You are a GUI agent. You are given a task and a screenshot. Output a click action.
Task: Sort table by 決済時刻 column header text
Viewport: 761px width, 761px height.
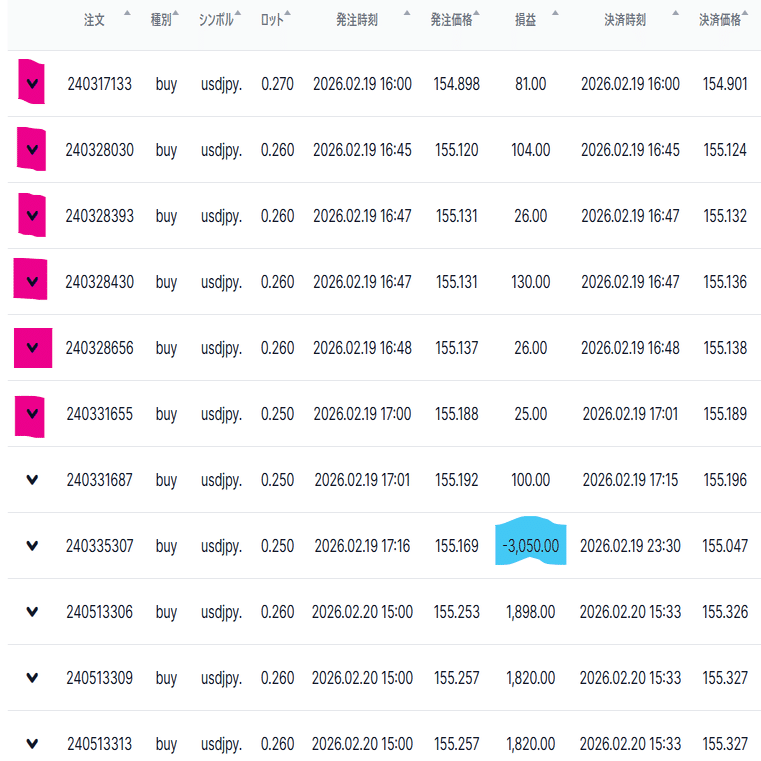tap(624, 20)
